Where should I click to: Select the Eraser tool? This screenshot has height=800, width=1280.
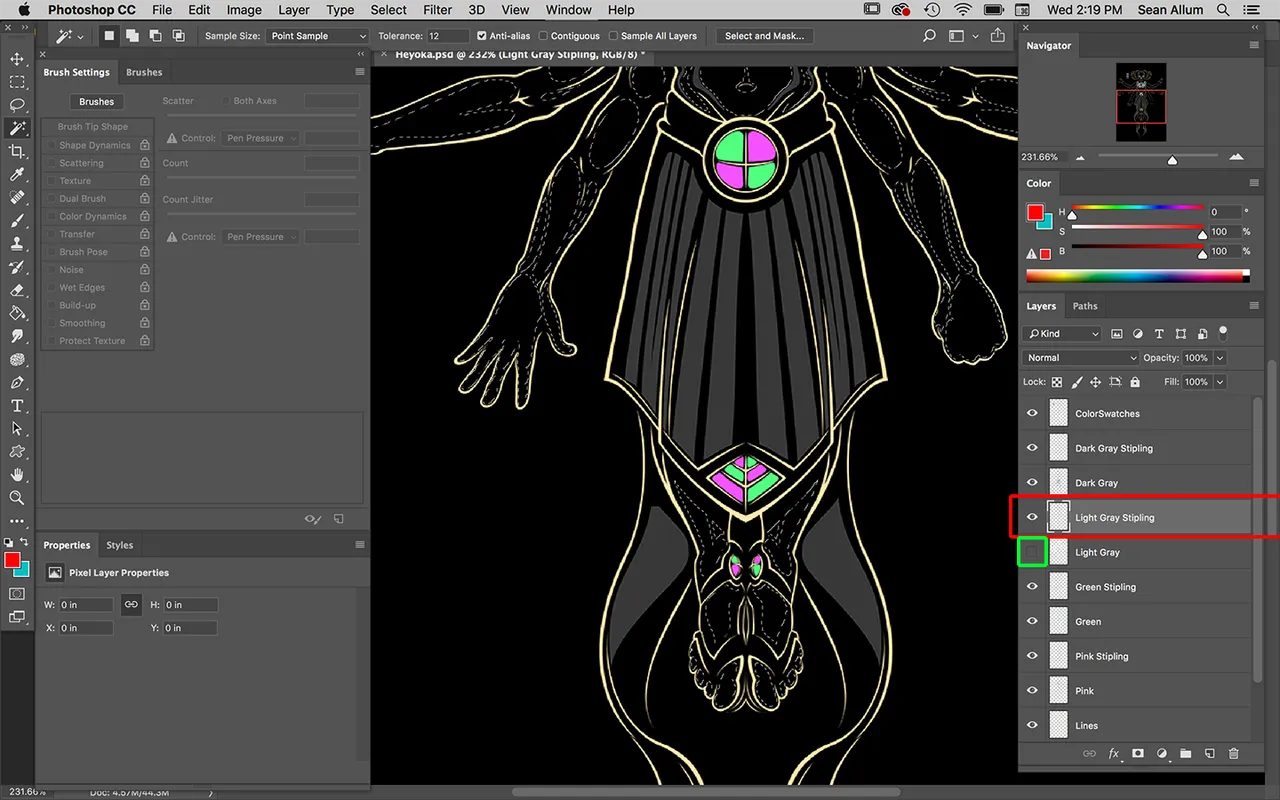point(17,290)
